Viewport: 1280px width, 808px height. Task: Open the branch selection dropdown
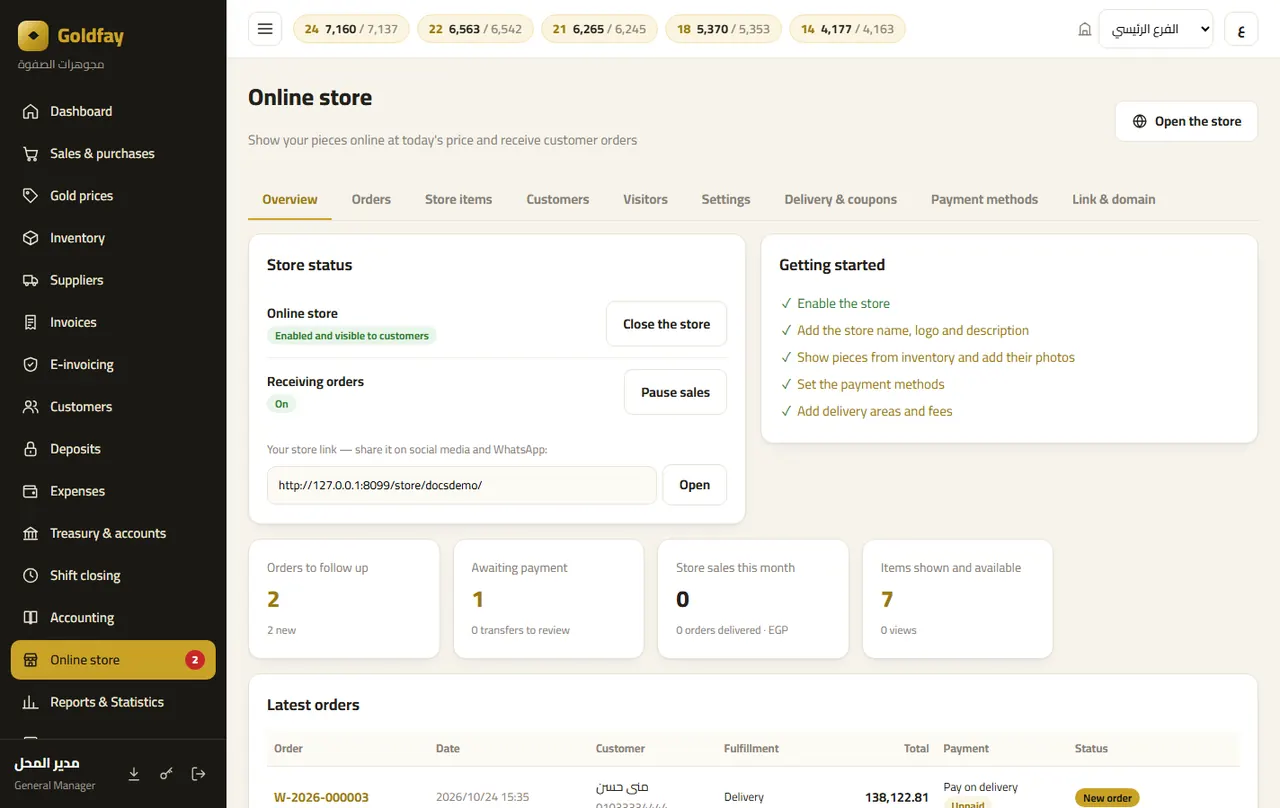click(1155, 29)
